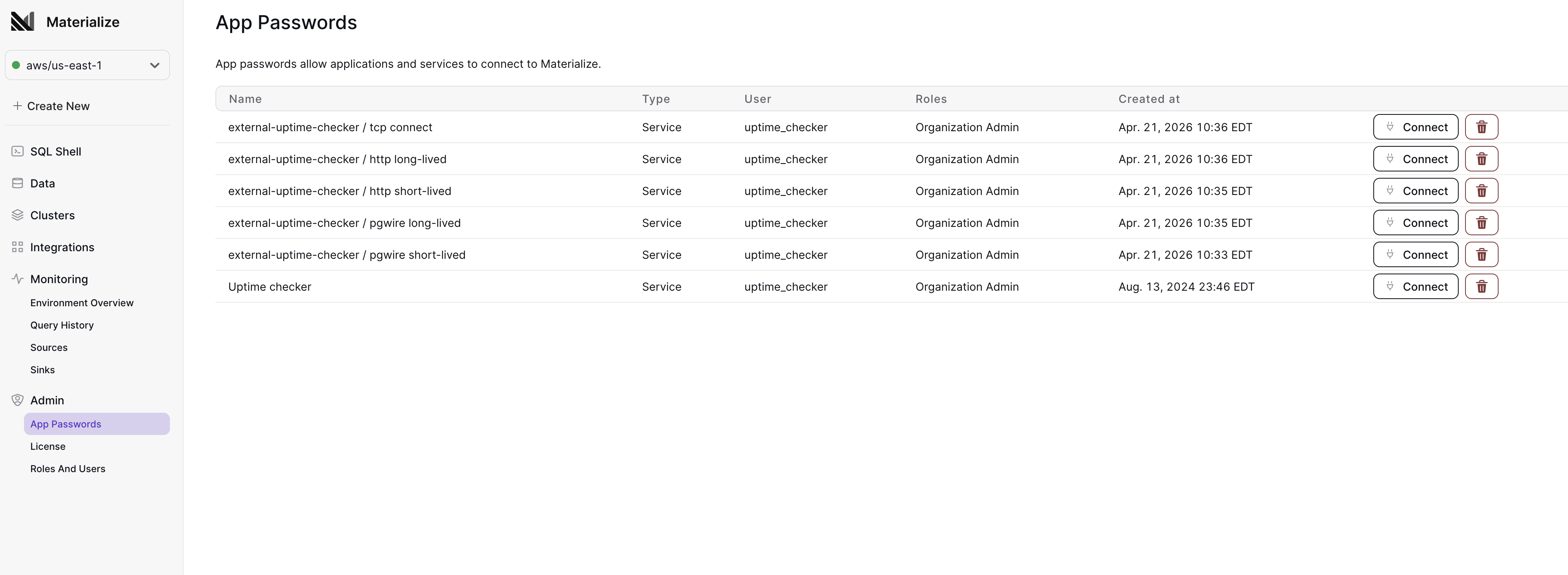Click the Admin shield icon
Screen dimensions: 1568x575
[18, 400]
